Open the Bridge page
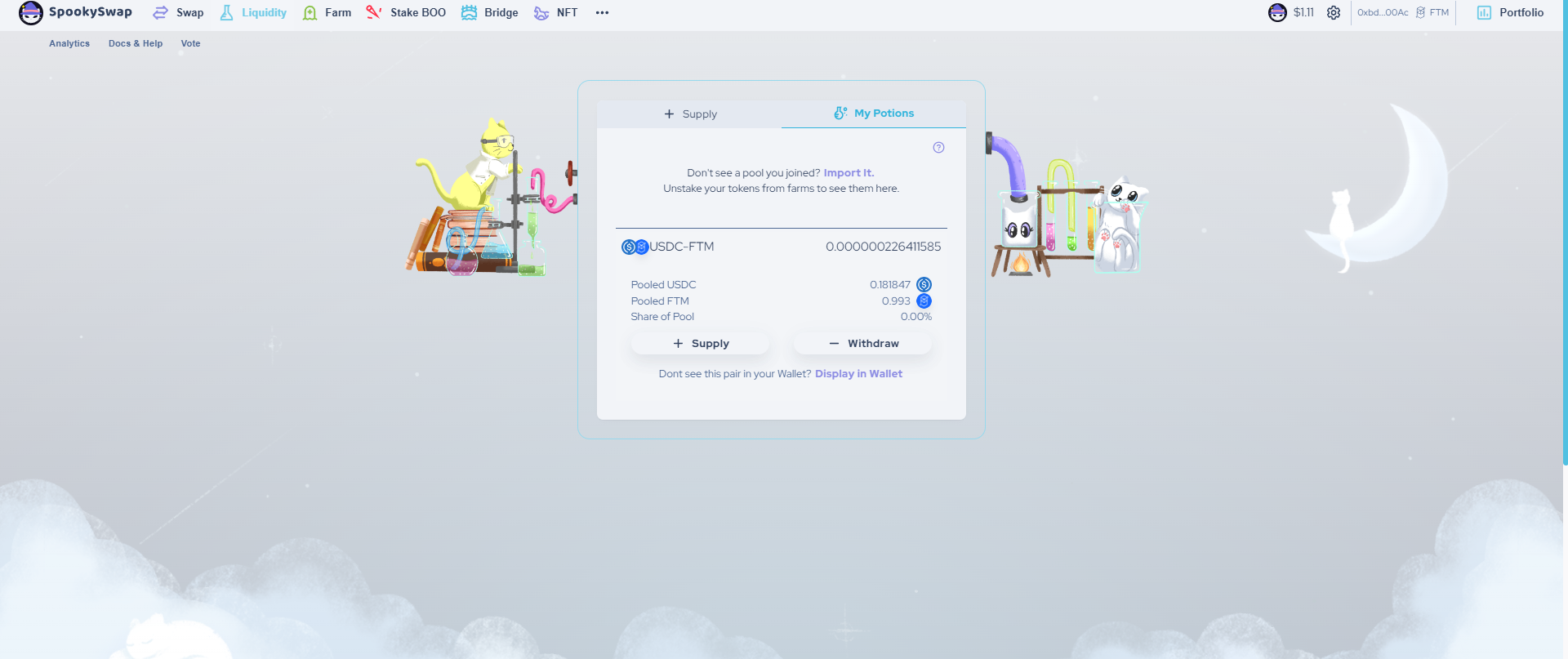Screen dimensions: 1568x659 click(x=490, y=12)
